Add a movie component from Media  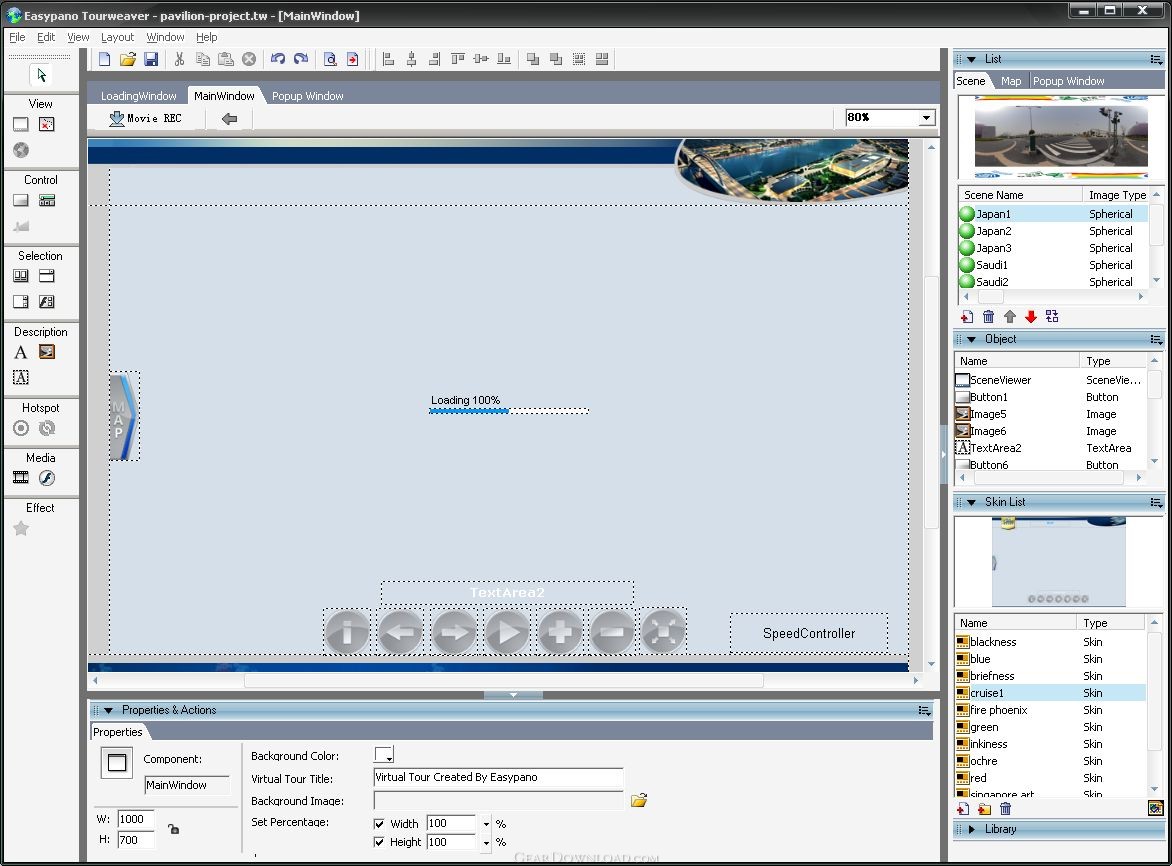pos(21,478)
